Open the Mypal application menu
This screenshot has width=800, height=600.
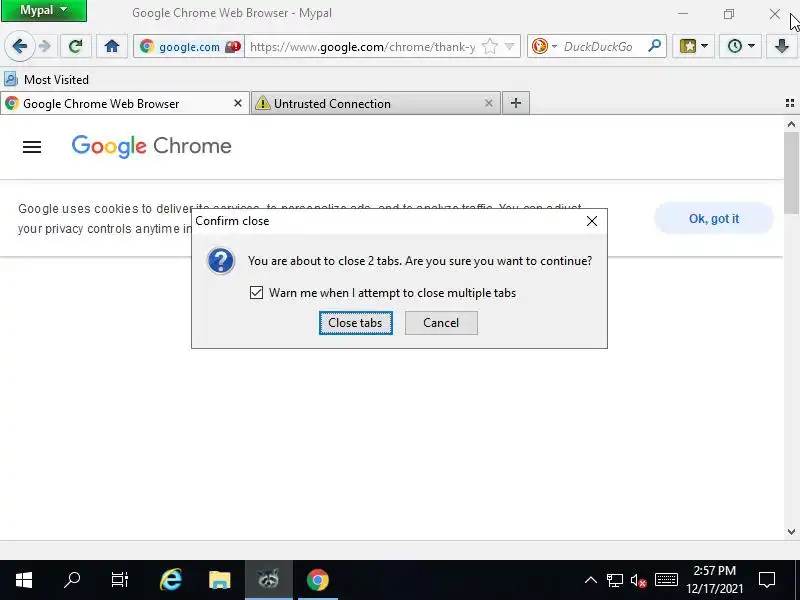pyautogui.click(x=44, y=11)
